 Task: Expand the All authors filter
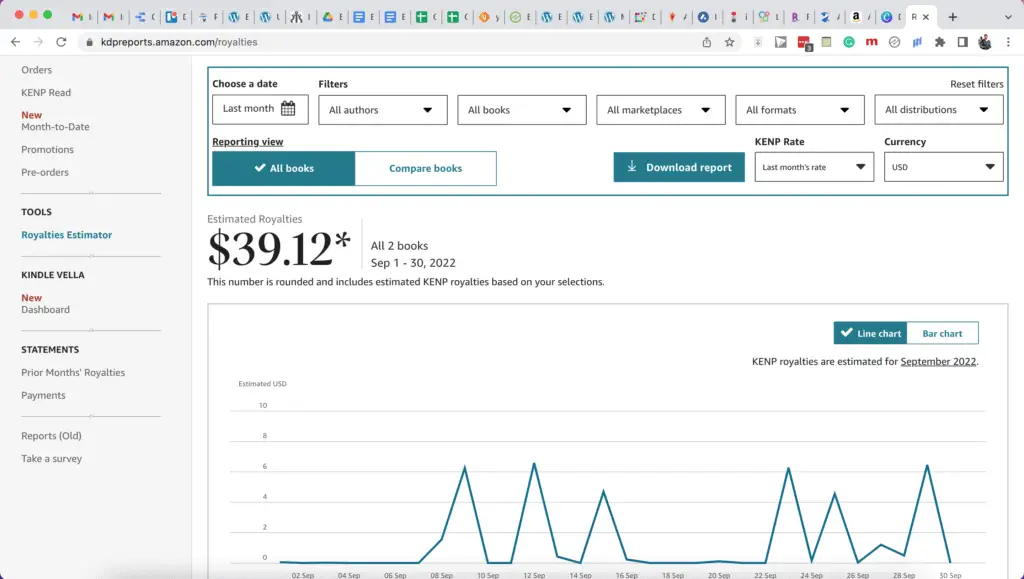[x=383, y=110]
